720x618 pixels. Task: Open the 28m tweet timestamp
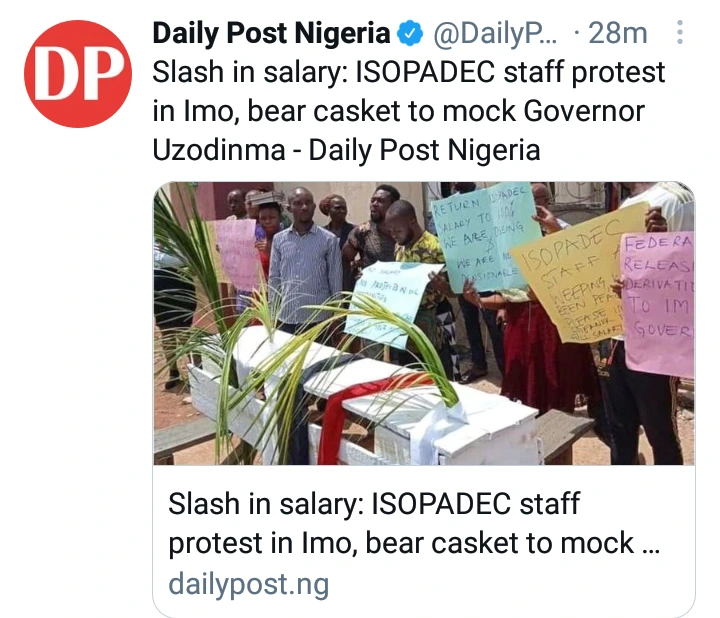point(617,34)
